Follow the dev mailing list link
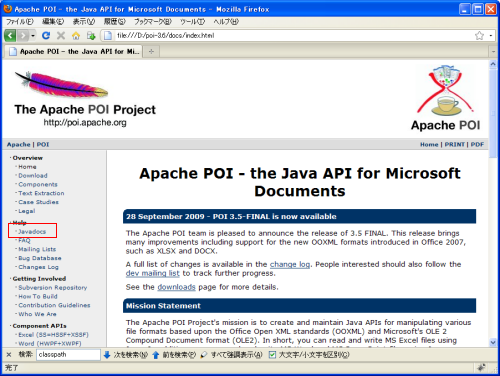Screen dimensions: 500x376 [152, 273]
